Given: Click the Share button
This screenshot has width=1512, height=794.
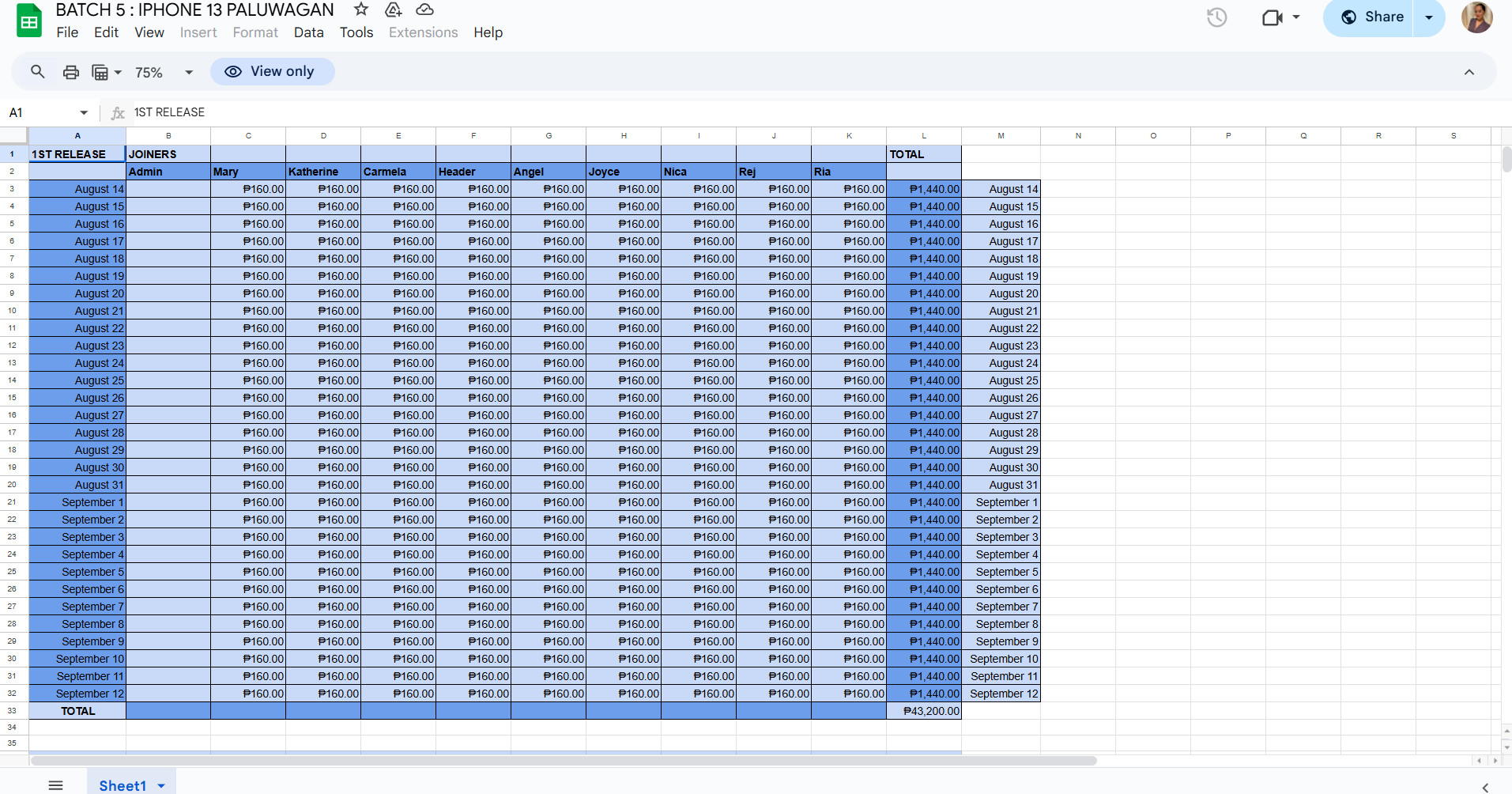Looking at the screenshot, I should tap(1372, 17).
